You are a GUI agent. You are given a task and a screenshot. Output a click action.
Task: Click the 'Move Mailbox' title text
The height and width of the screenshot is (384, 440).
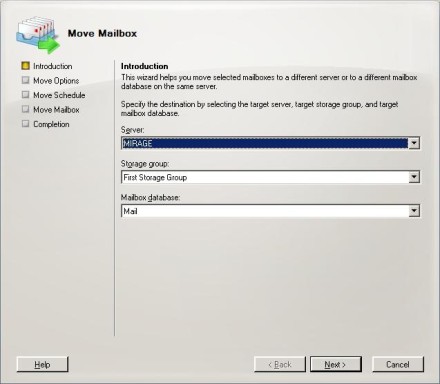[102, 33]
